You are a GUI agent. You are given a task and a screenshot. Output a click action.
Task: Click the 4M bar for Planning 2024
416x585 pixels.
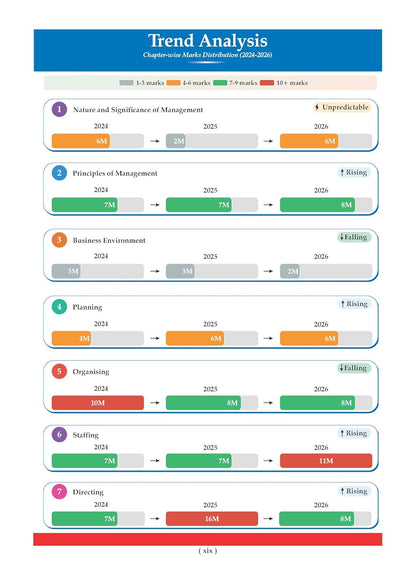coord(71,338)
